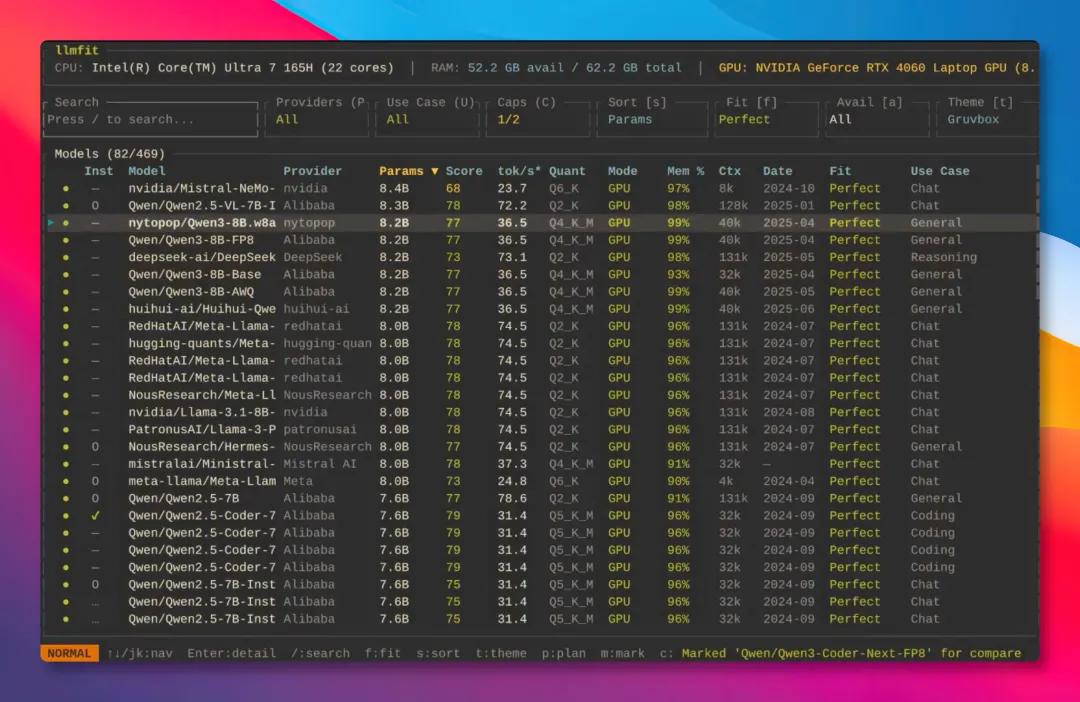Image resolution: width=1080 pixels, height=702 pixels.
Task: Click the t:theme shortcut hint
Action: tap(501, 653)
